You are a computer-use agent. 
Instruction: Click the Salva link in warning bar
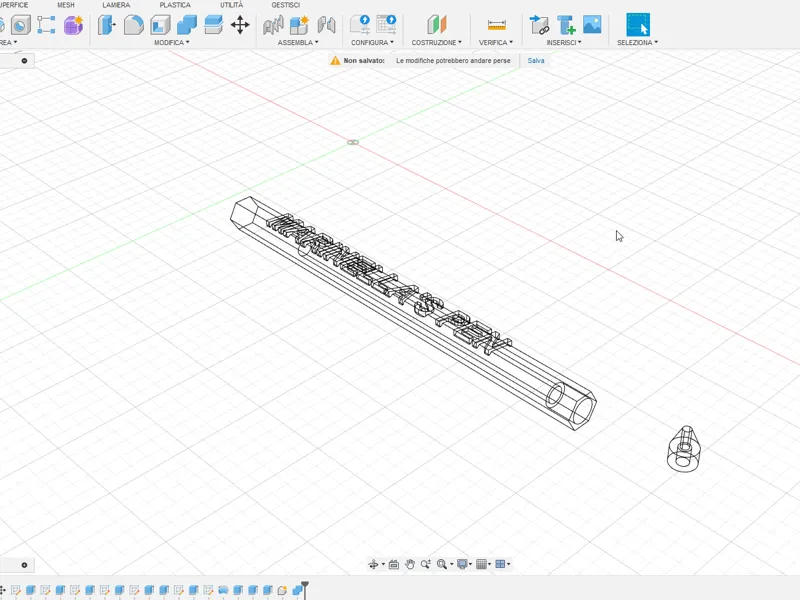536,60
